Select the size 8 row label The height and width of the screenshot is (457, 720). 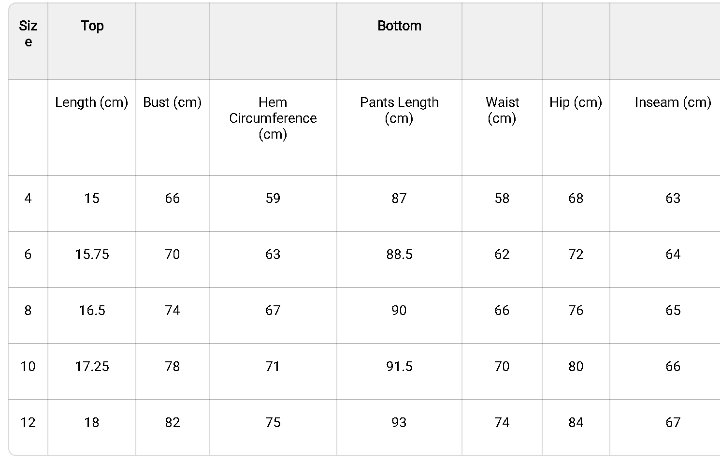tap(28, 310)
